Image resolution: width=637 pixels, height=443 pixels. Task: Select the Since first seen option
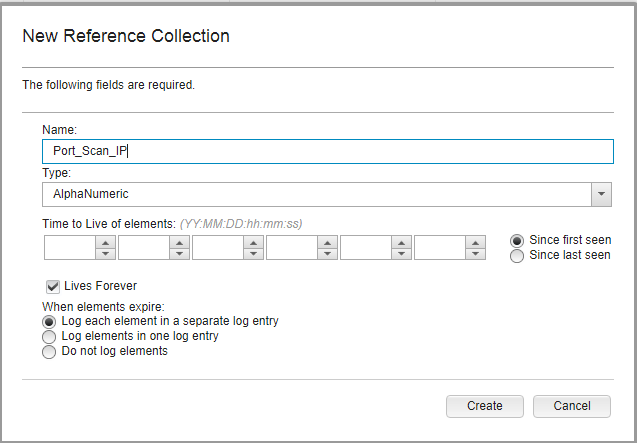[517, 241]
